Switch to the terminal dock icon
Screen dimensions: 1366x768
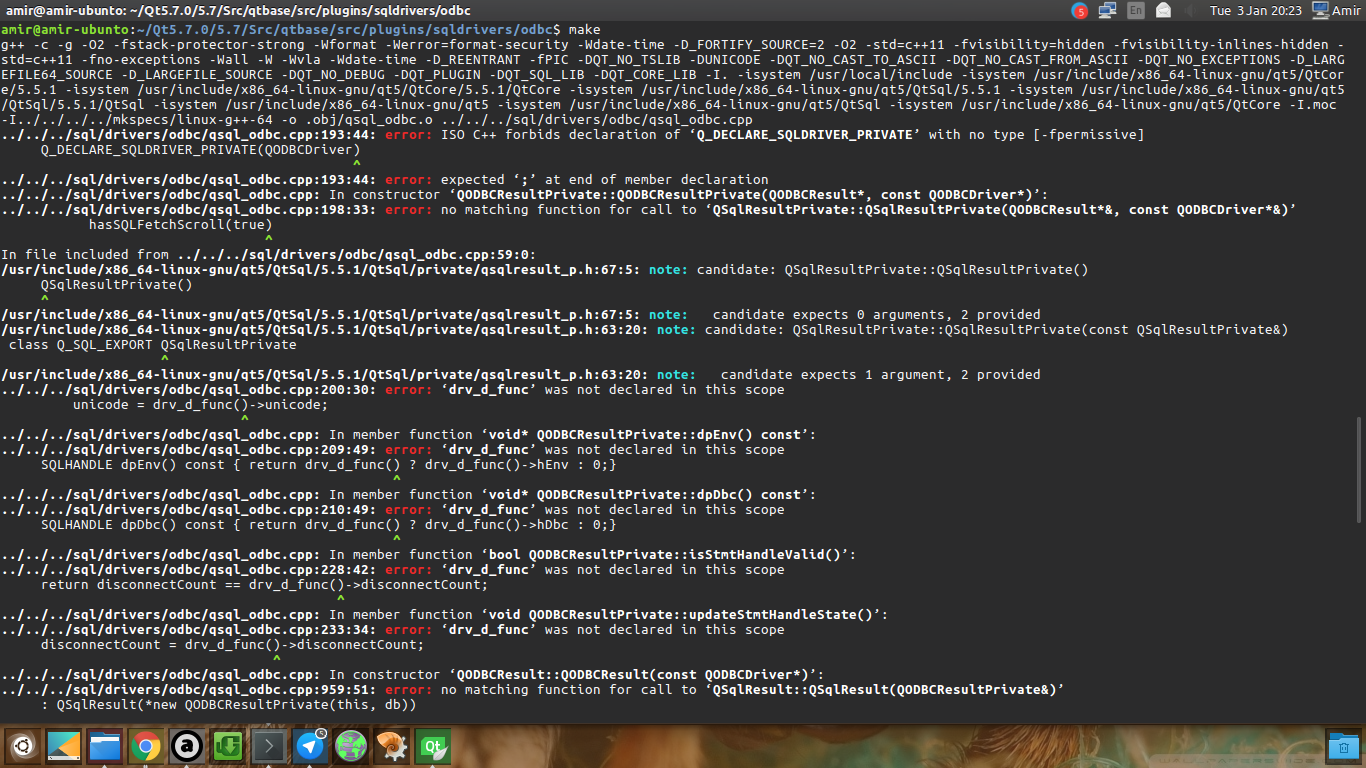click(x=269, y=746)
